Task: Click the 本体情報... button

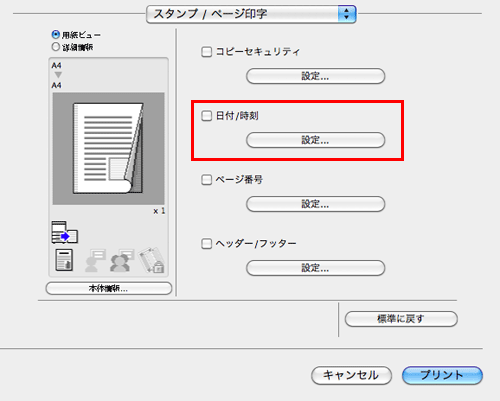Action: [109, 288]
